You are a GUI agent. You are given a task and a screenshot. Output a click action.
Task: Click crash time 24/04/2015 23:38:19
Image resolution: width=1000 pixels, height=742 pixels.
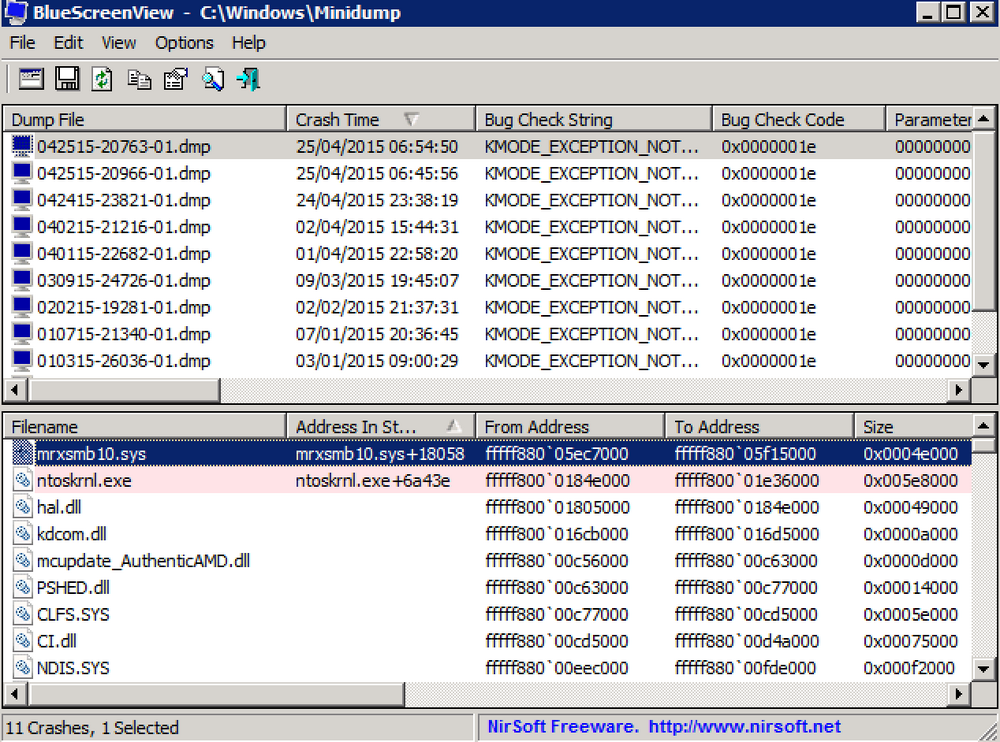[377, 200]
